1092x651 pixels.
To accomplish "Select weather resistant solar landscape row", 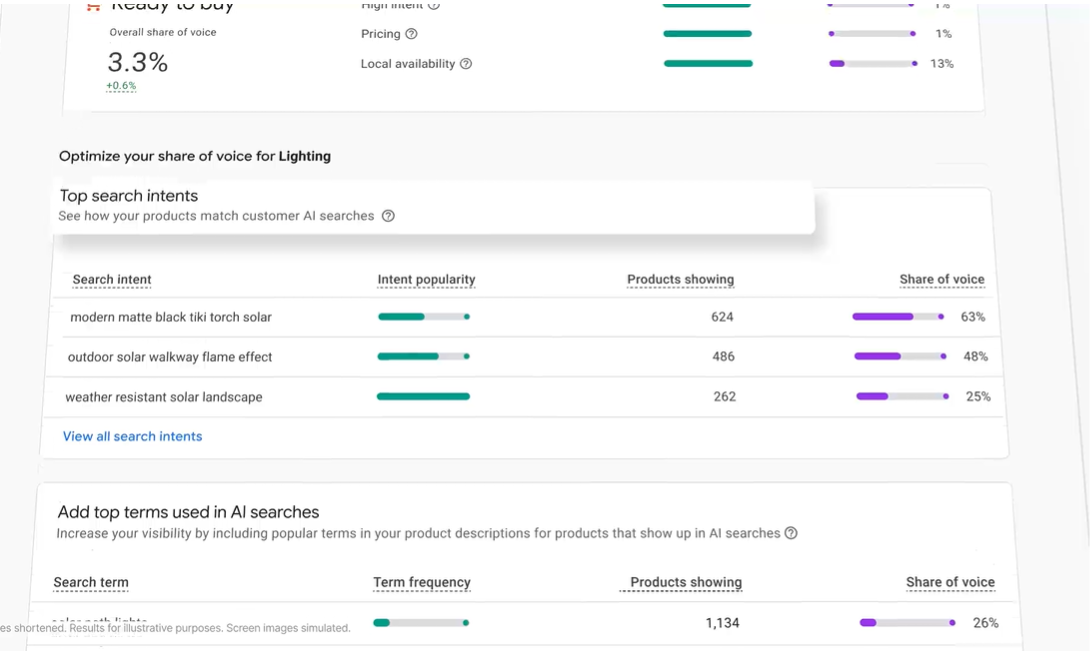I will click(x=524, y=397).
